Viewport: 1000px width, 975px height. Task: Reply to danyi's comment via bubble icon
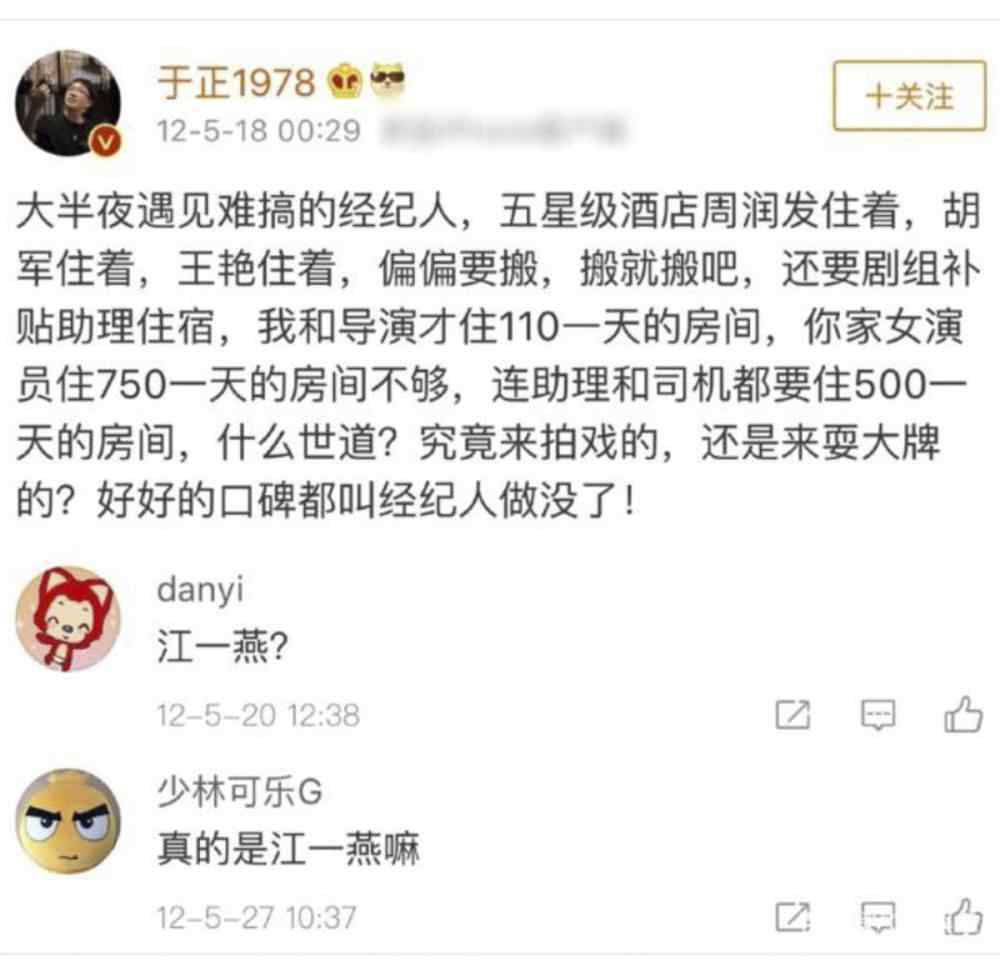click(x=878, y=715)
